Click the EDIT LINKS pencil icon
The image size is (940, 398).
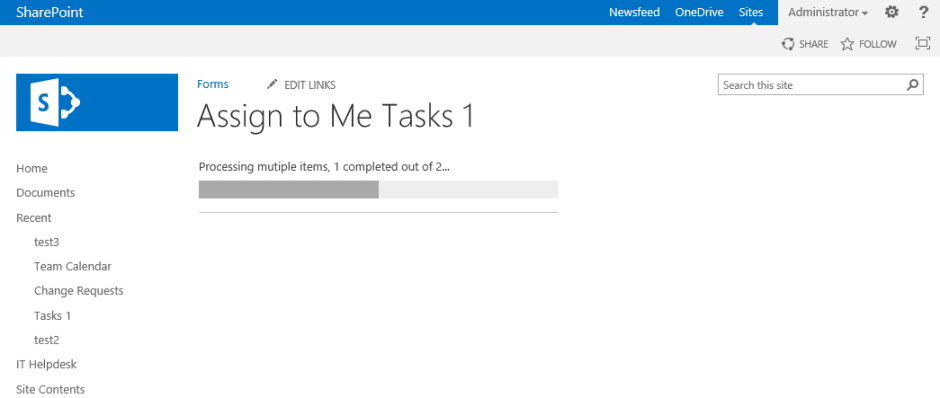[x=272, y=85]
